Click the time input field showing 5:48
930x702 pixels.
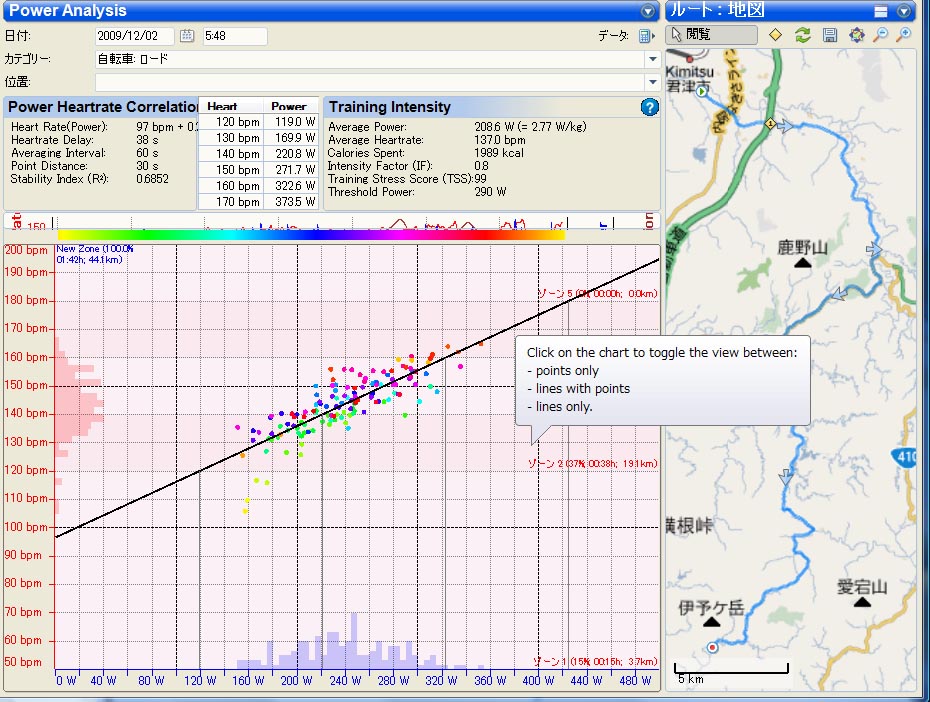tap(234, 36)
